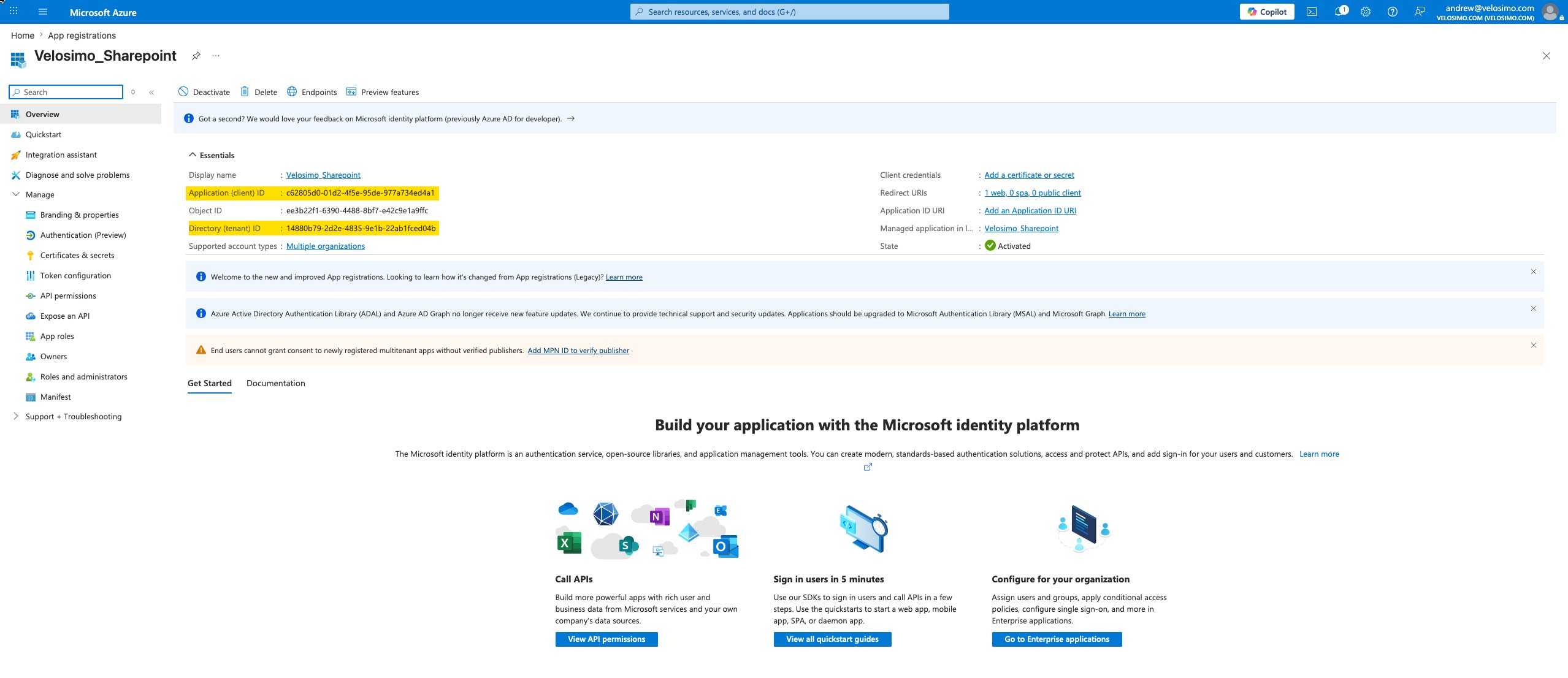Image resolution: width=1568 pixels, height=678 pixels.
Task: Open API permissions in the sidebar
Action: pos(68,295)
